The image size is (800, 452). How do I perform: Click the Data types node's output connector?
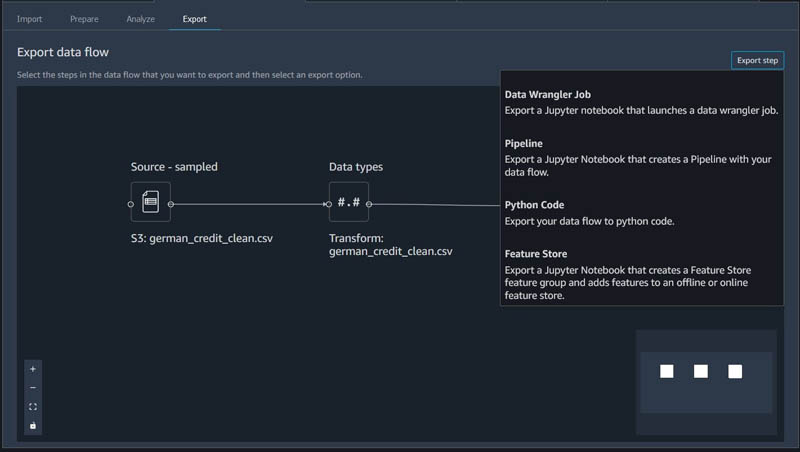369,204
